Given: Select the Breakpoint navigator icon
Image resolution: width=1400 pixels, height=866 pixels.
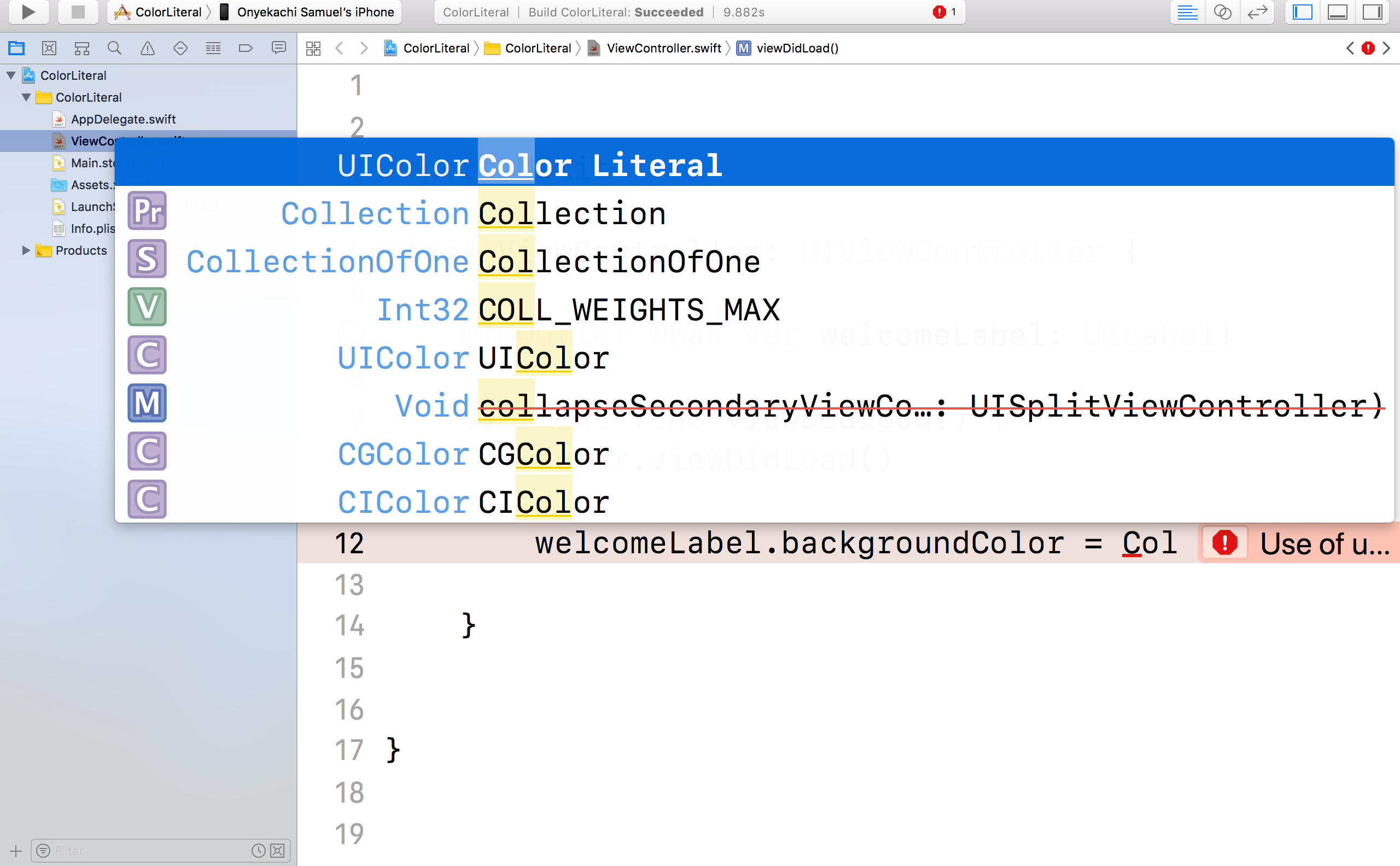Looking at the screenshot, I should [x=246, y=48].
